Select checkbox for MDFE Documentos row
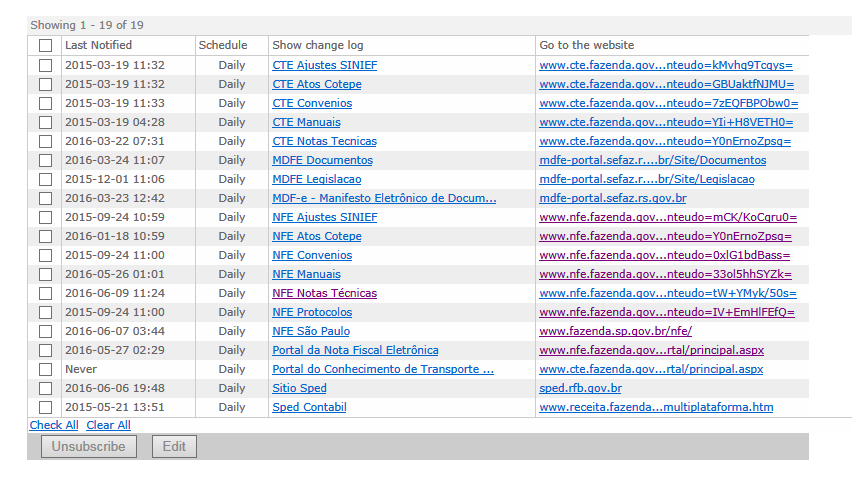852x477 pixels. pos(45,160)
